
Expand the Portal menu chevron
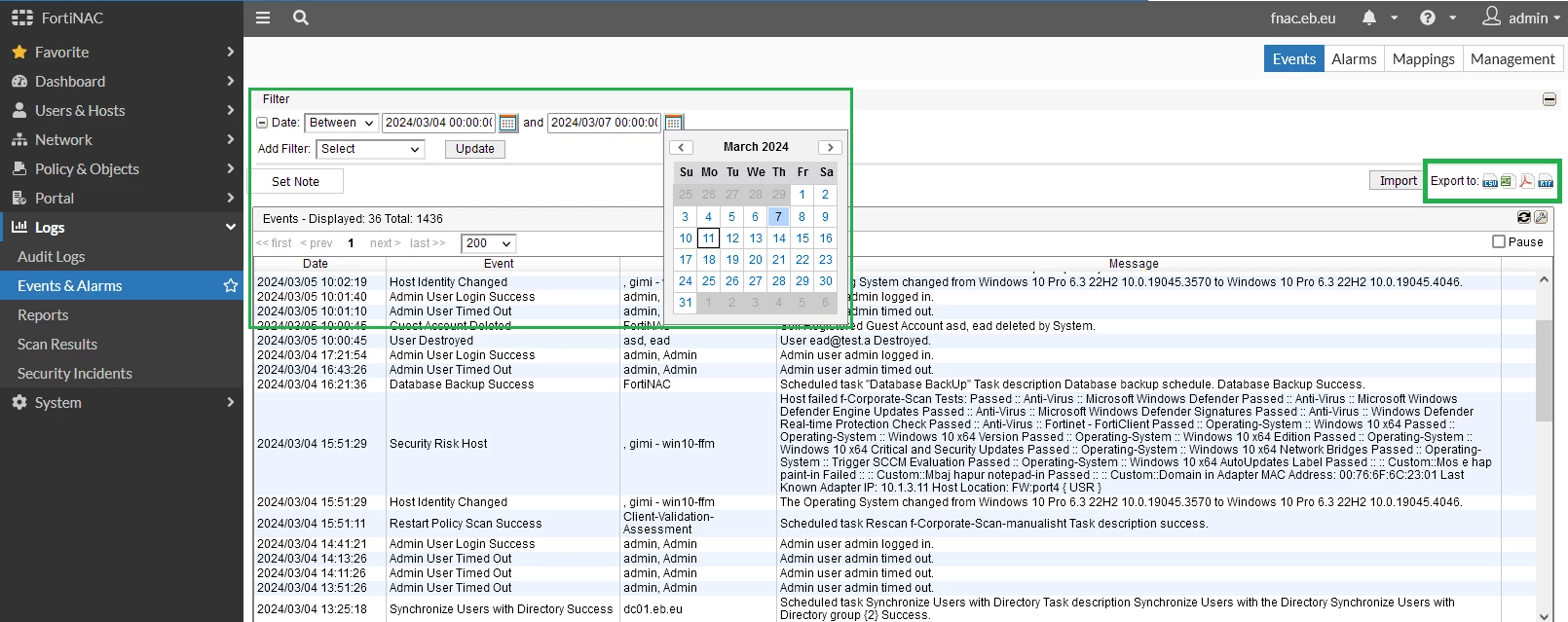coord(230,198)
